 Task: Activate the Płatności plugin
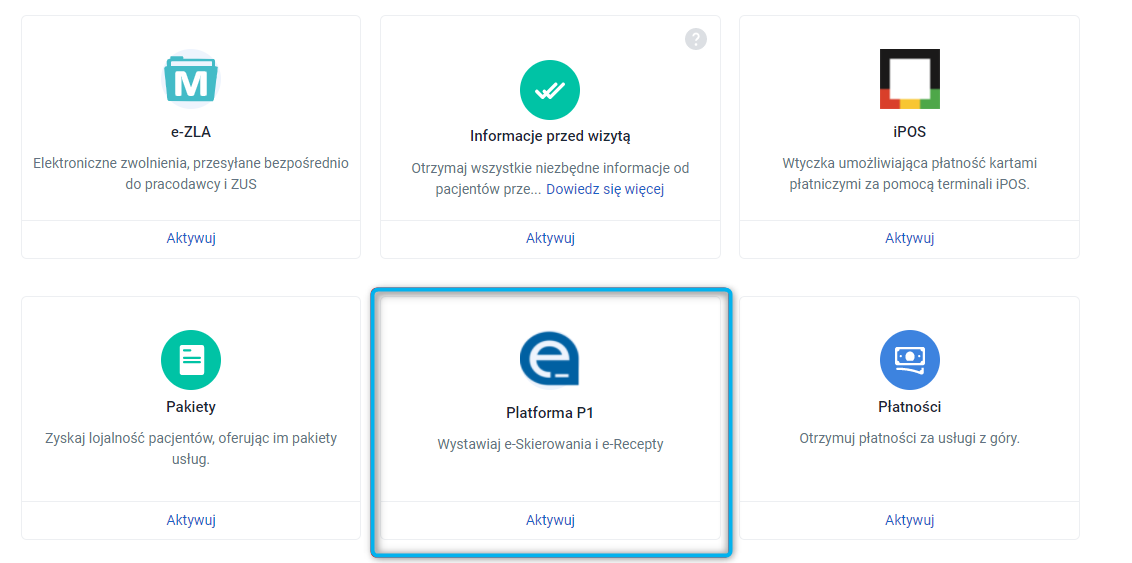point(909,520)
